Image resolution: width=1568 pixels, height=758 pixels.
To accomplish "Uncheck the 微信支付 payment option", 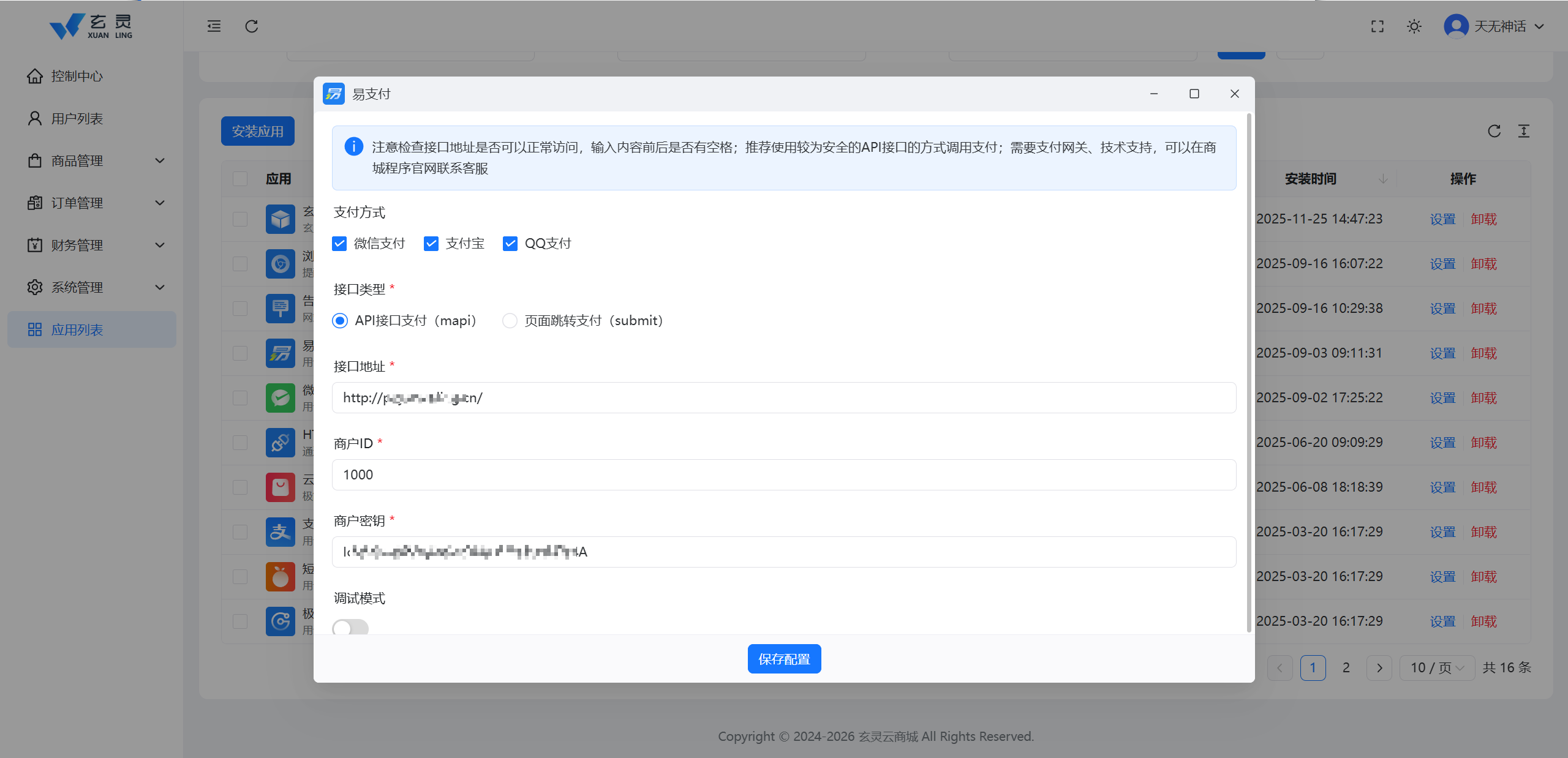I will (339, 243).
